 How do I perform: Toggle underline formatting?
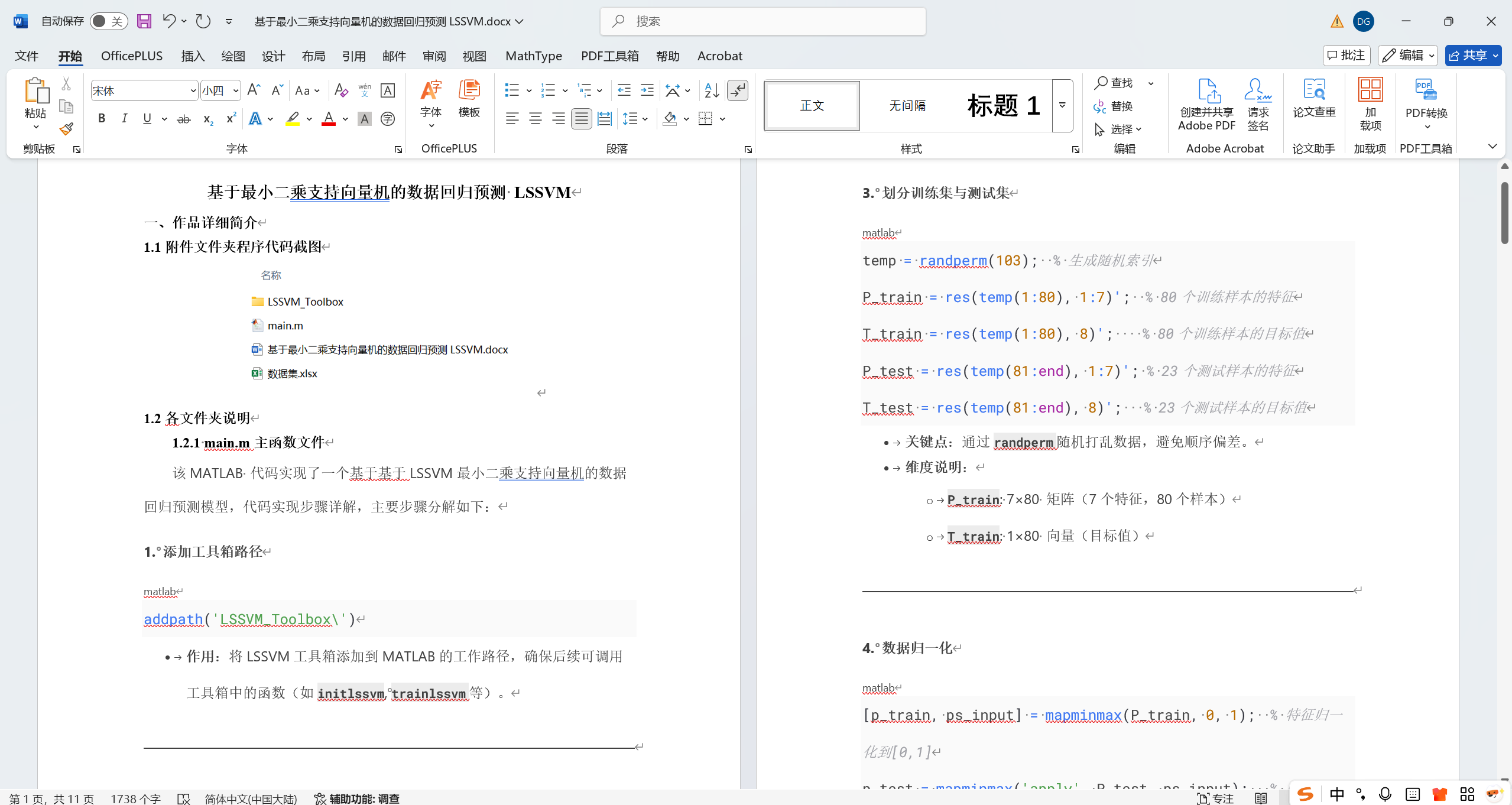tap(147, 119)
